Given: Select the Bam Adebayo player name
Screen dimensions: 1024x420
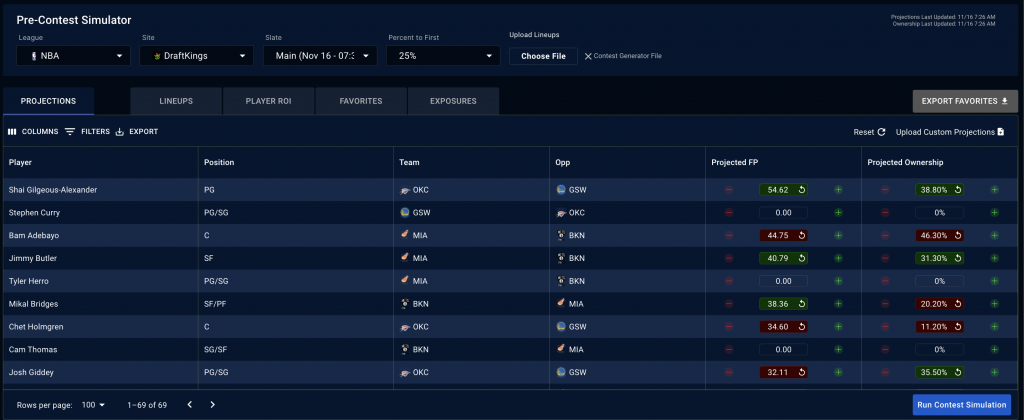Looking at the screenshot, I should point(34,236).
